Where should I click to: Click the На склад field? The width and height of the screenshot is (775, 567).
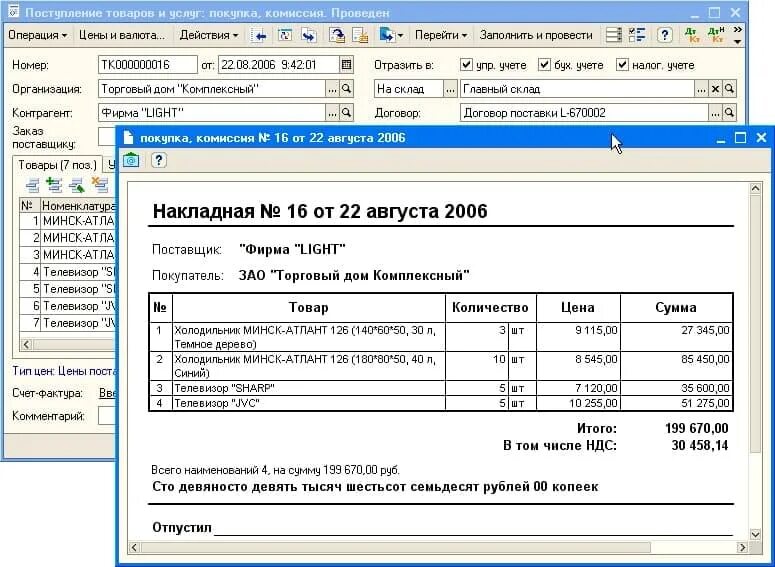(x=408, y=89)
